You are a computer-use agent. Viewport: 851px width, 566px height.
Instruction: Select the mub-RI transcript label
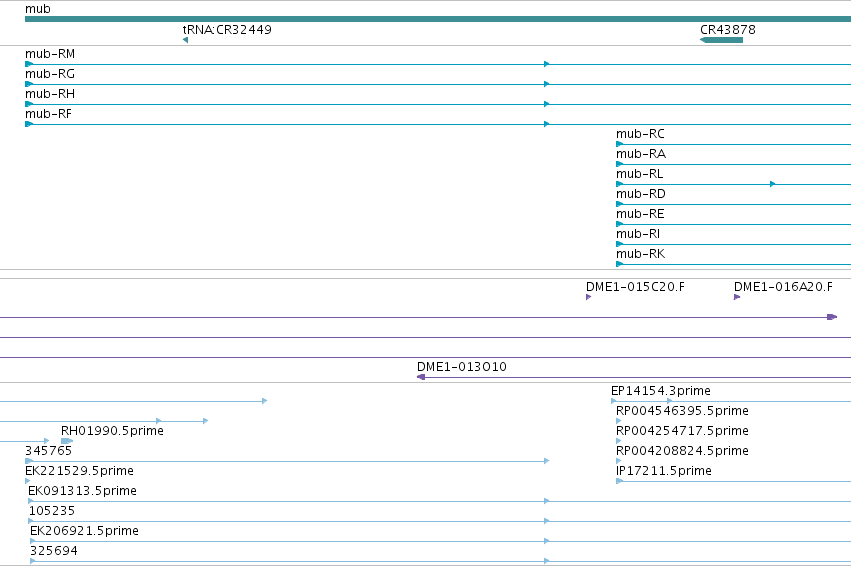coord(638,234)
